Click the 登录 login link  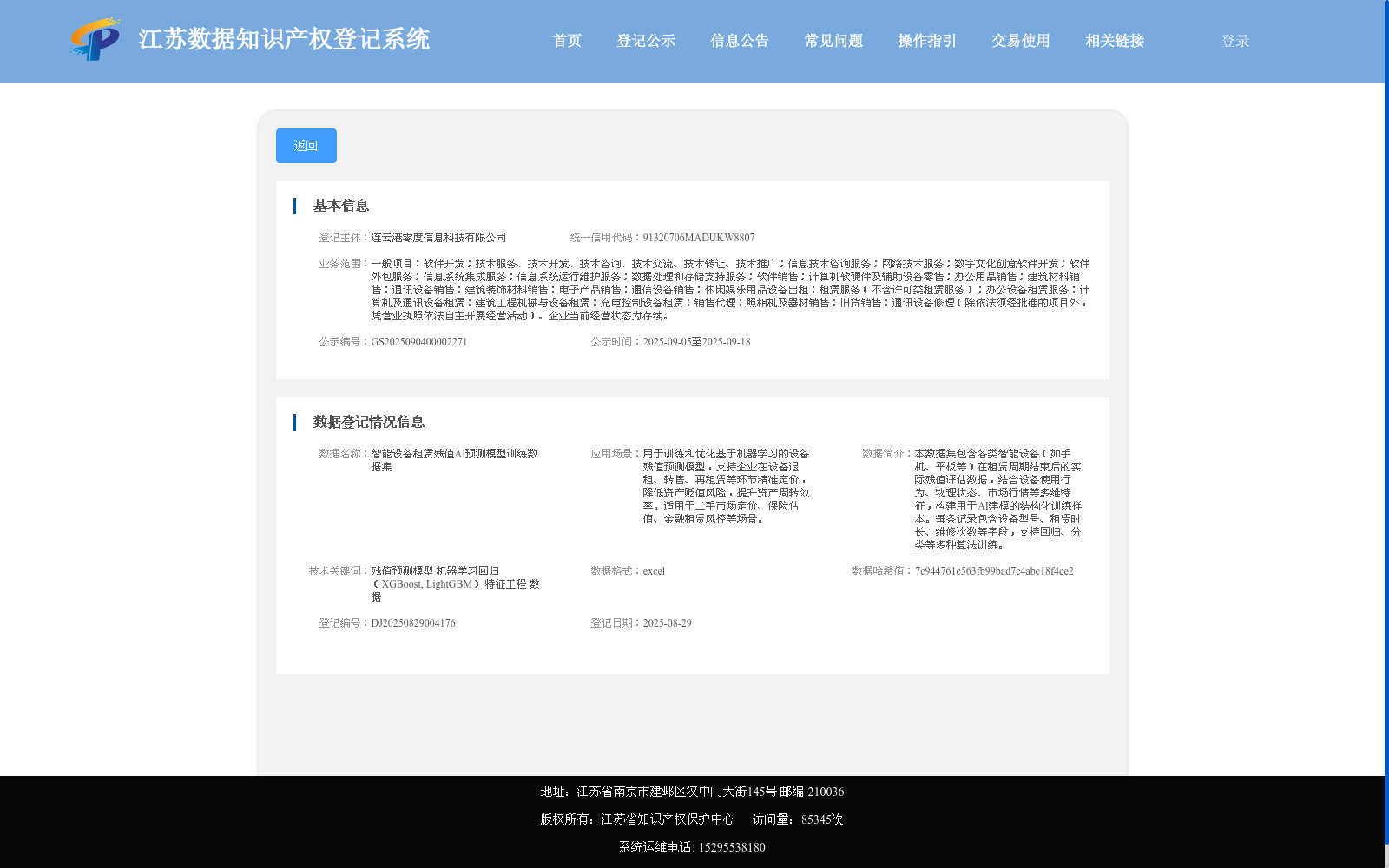point(1235,41)
